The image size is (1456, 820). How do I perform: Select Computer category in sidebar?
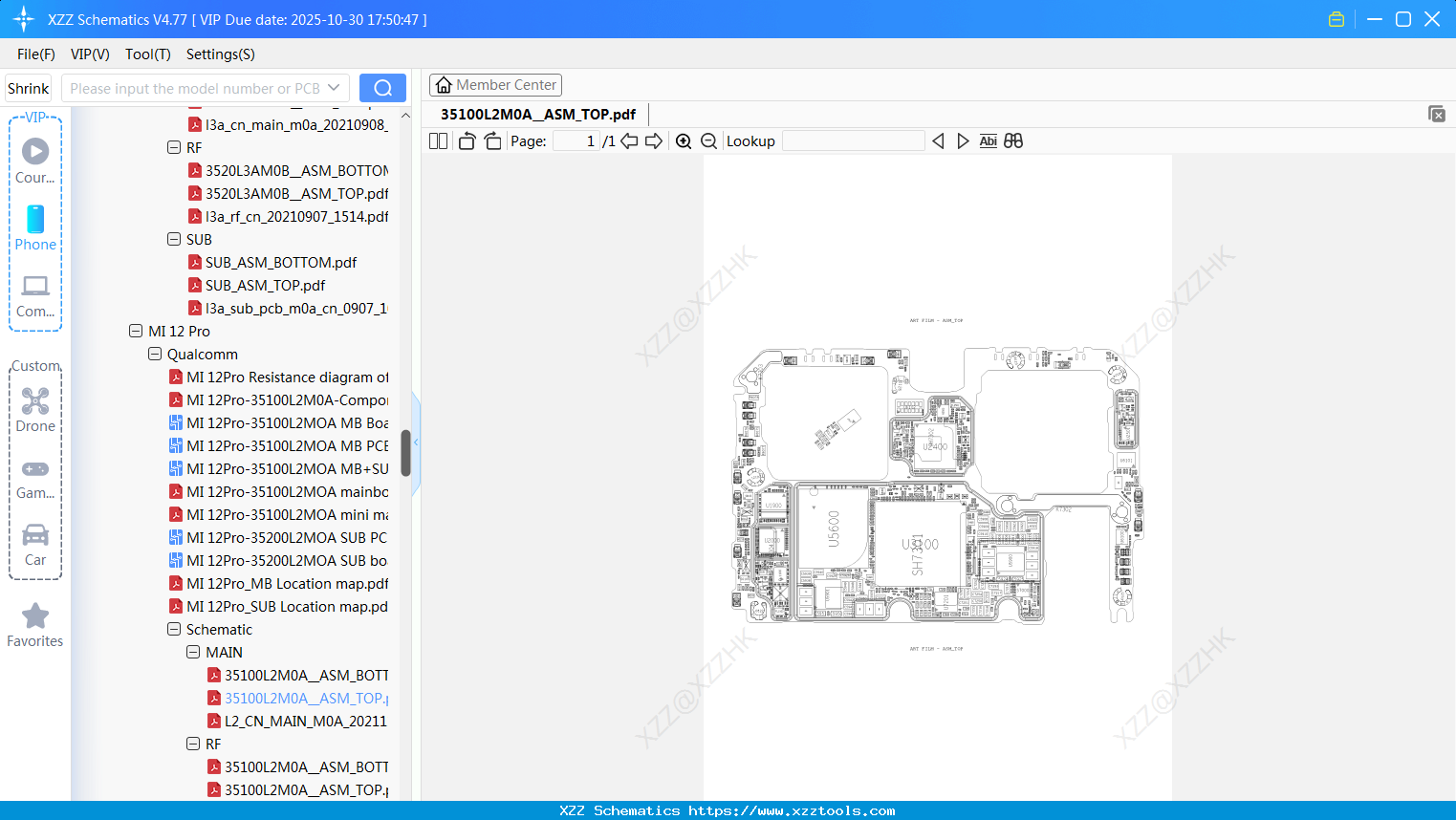tap(35, 296)
